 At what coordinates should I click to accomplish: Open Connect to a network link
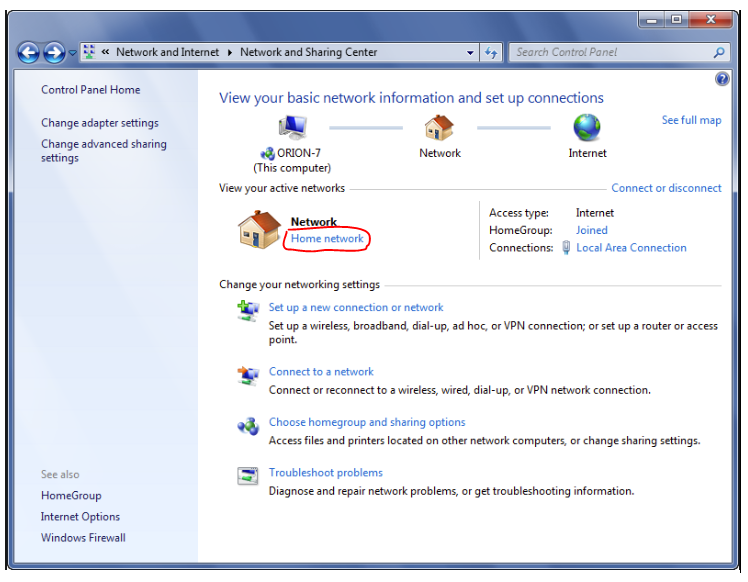pos(321,372)
